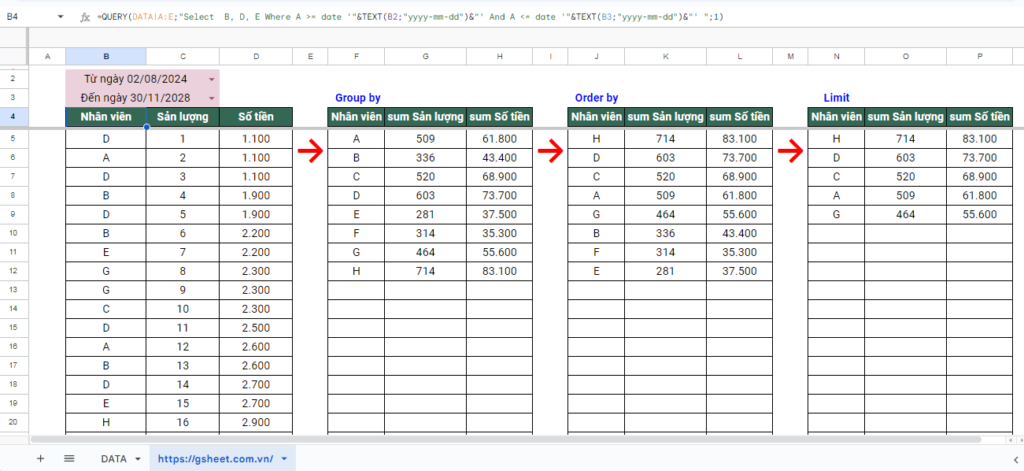Select the Nhân viên header in column B
Screen dimensions: 1024x471
[x=106, y=118]
